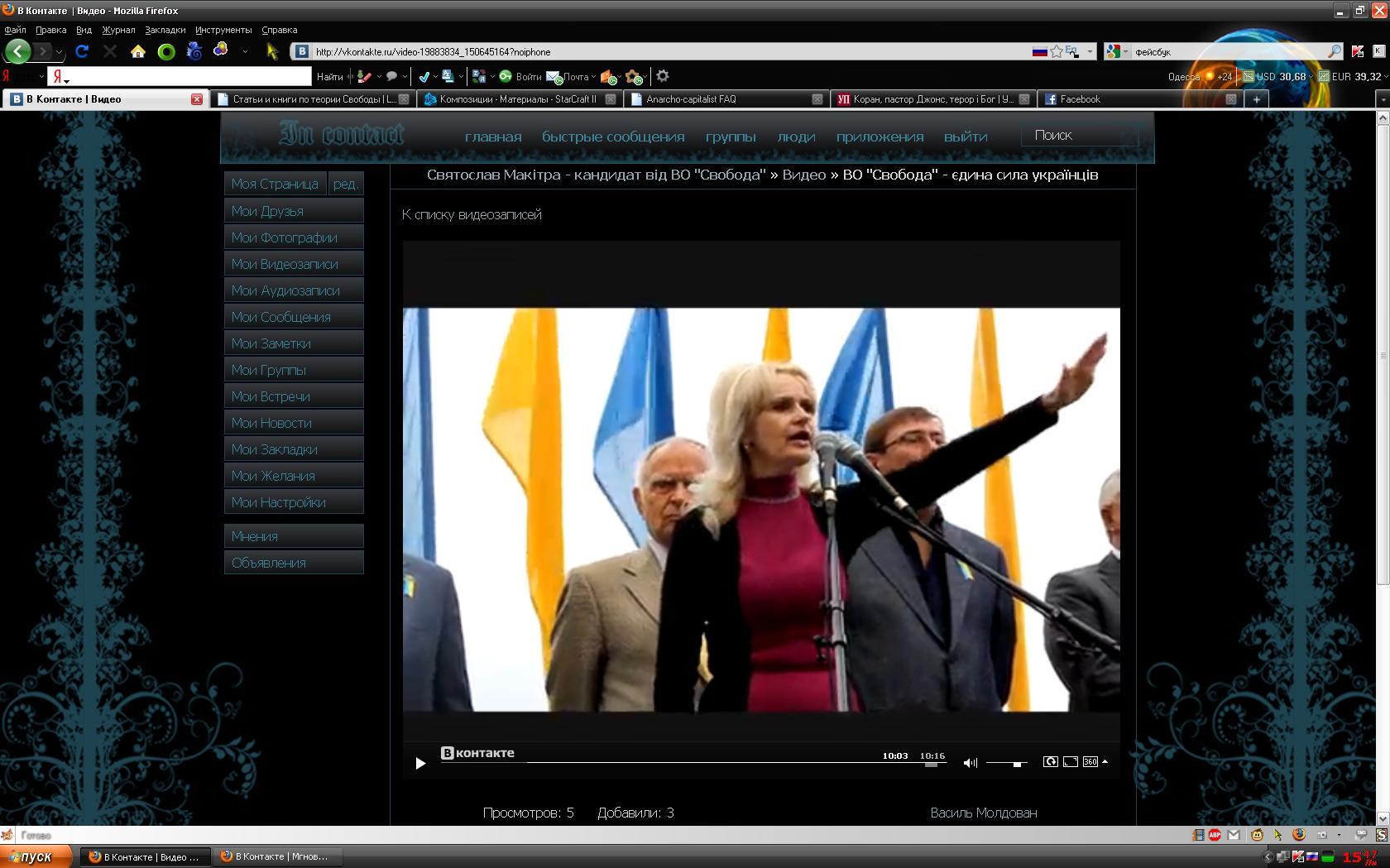
Task: Open the Инструменты menu
Action: click(223, 30)
